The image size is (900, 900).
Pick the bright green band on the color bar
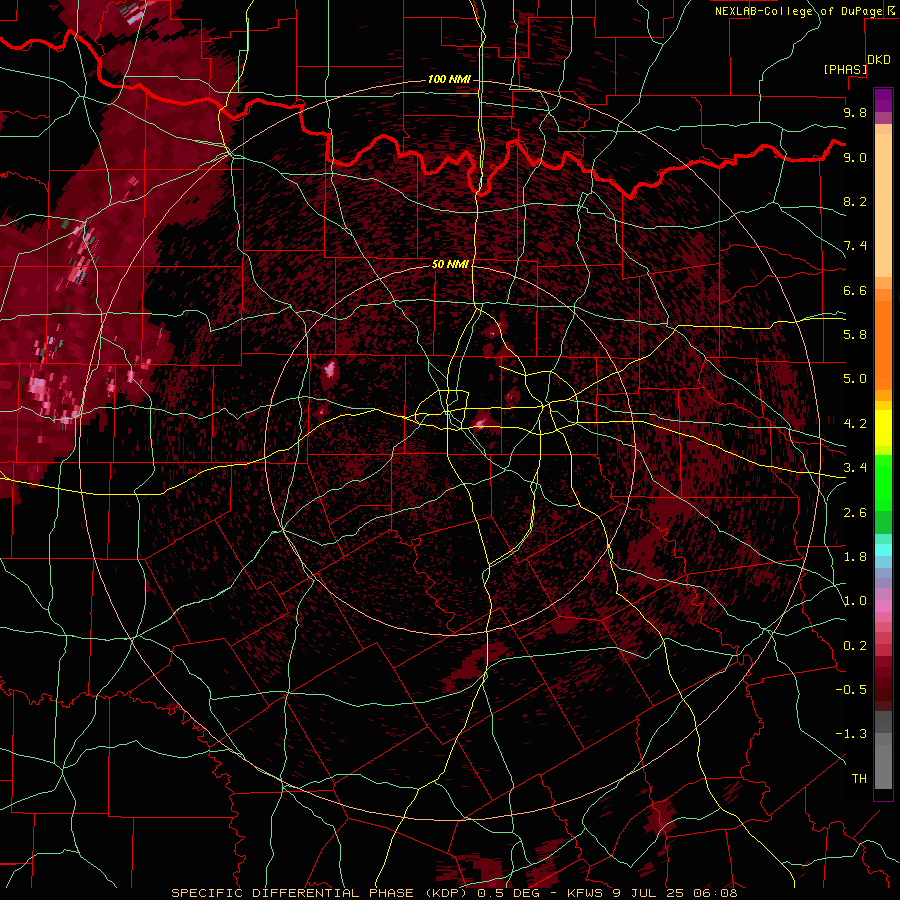[x=883, y=483]
